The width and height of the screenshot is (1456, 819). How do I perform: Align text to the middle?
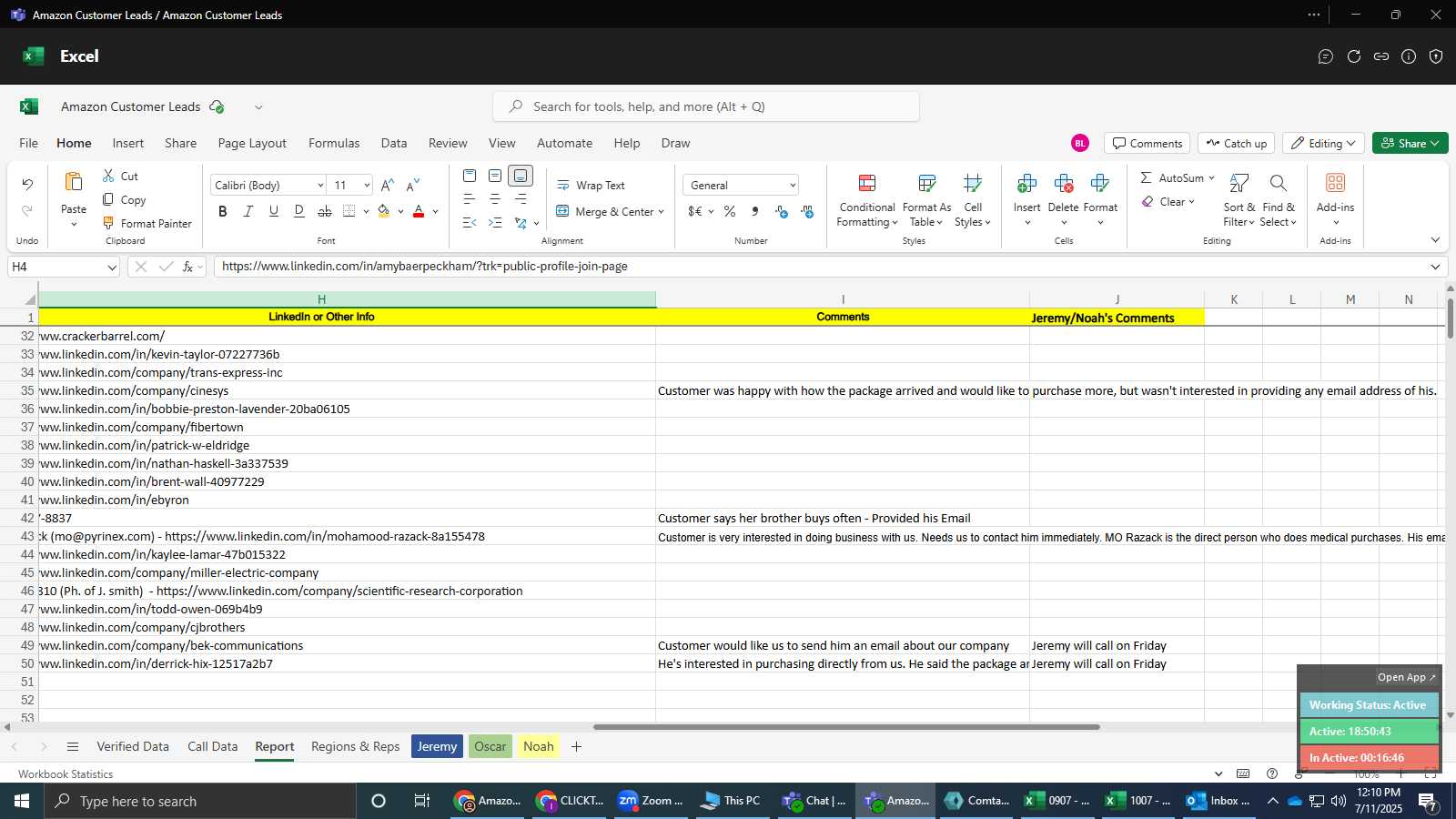pyautogui.click(x=495, y=176)
